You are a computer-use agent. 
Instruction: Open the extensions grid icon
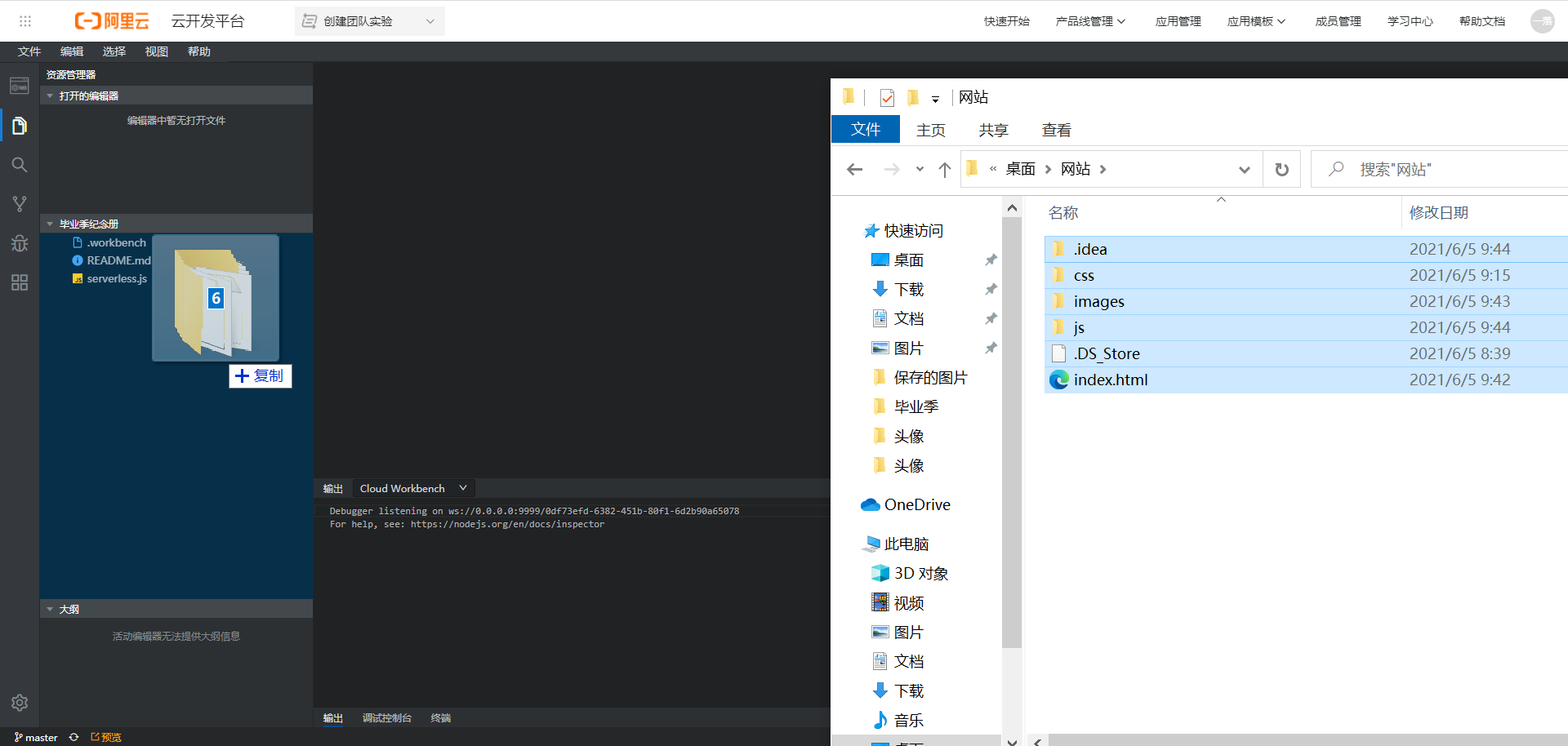point(20,282)
